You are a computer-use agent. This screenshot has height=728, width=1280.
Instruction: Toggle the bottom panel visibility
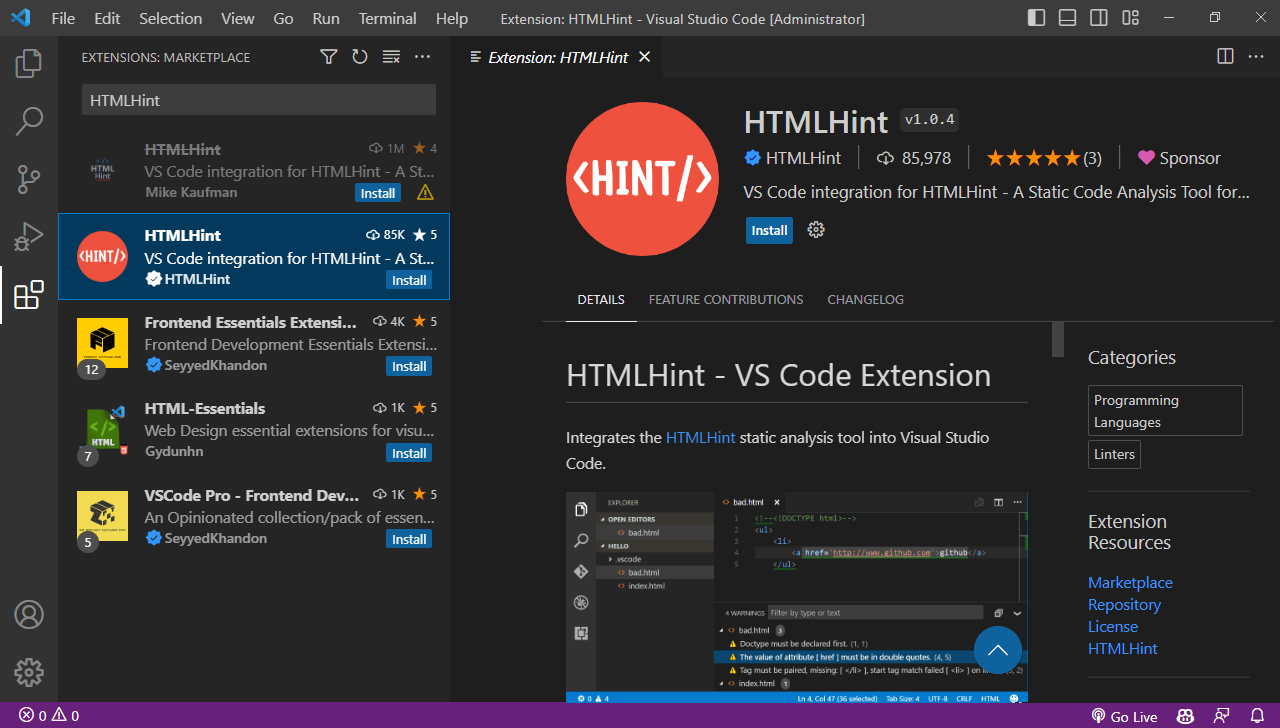tap(1067, 17)
